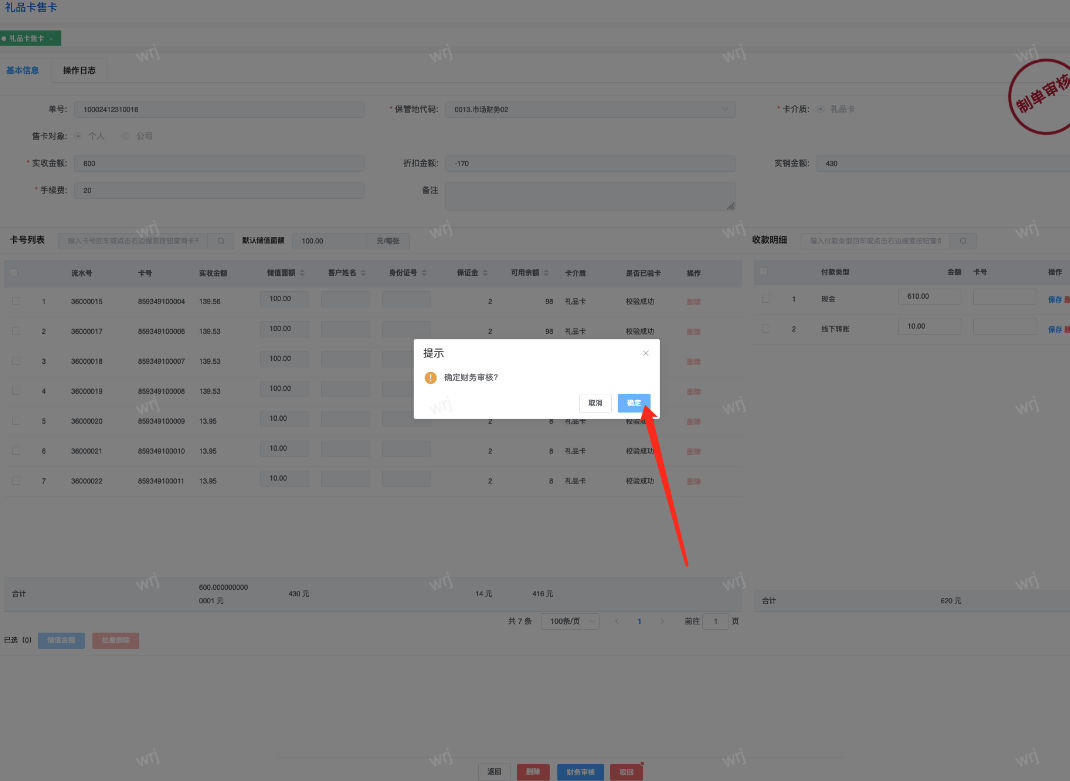Screen dimensions: 1070x781
Task: Delete row 1 card via 删除 link
Action: click(x=694, y=302)
